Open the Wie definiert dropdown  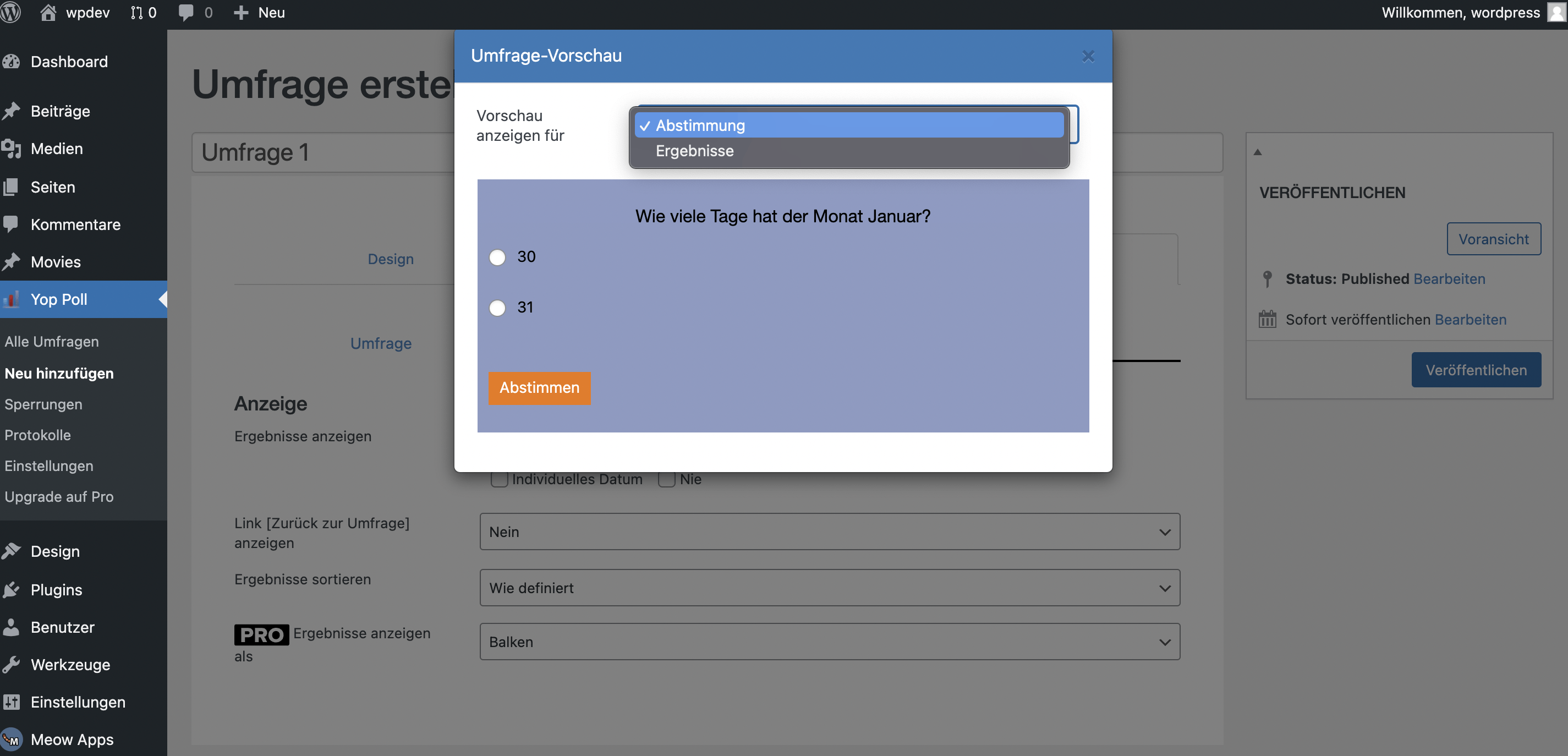(829, 588)
